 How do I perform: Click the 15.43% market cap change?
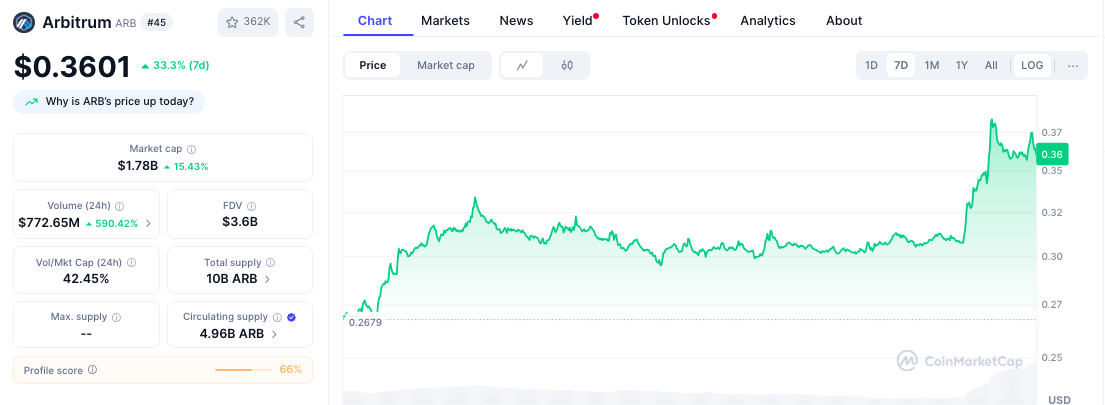(186, 167)
